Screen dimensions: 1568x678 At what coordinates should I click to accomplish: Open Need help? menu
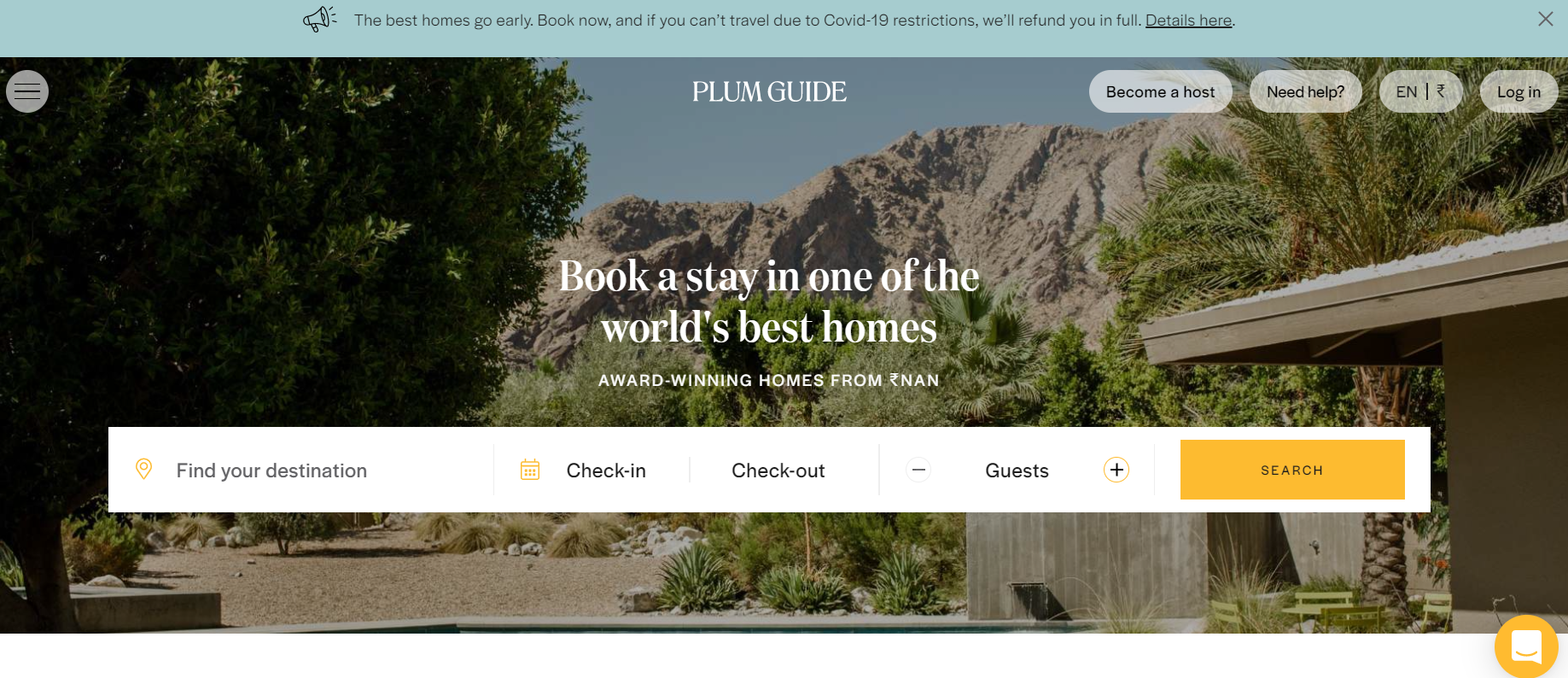(x=1306, y=91)
